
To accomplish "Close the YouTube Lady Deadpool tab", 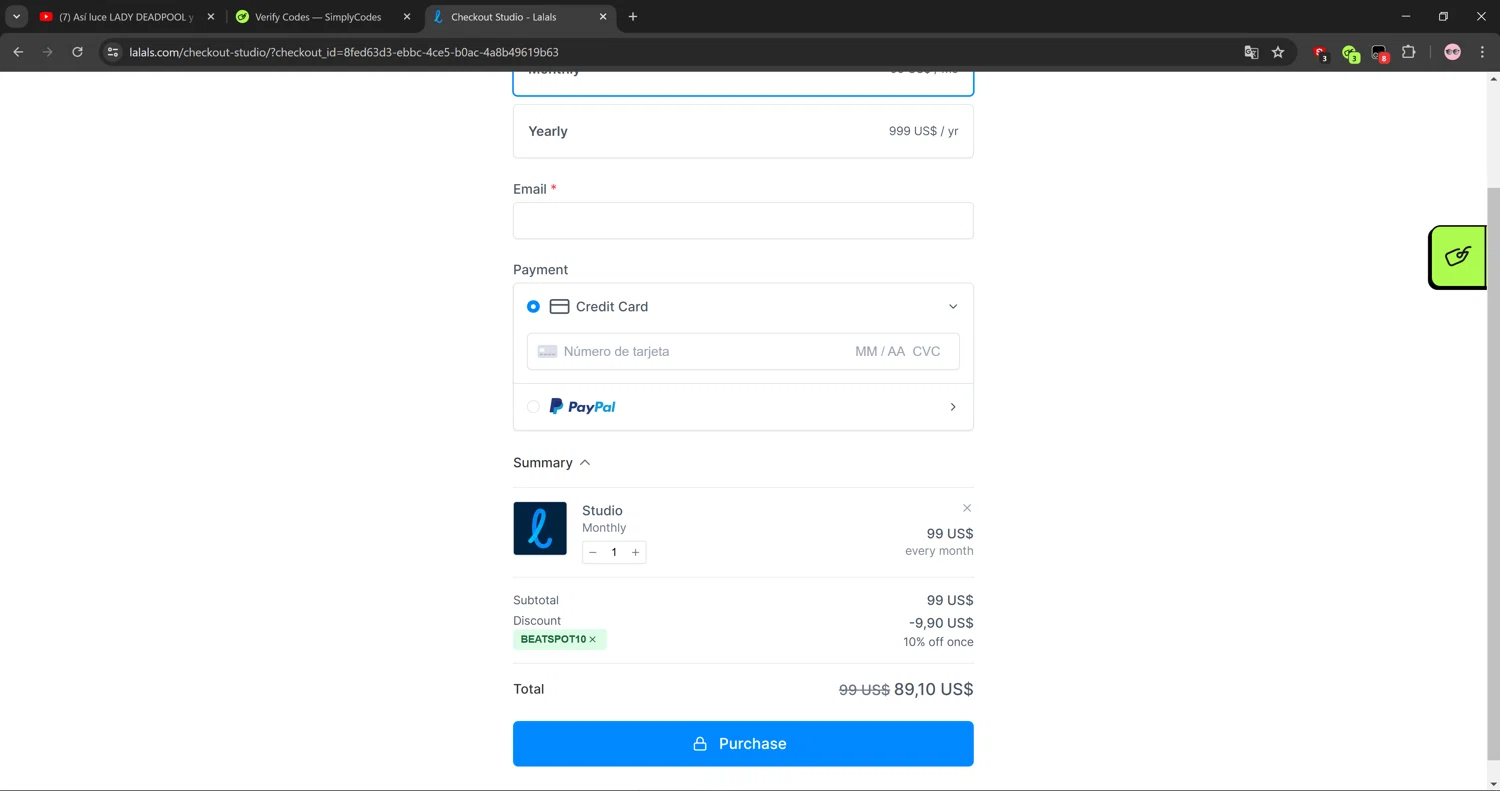I will 210,17.
